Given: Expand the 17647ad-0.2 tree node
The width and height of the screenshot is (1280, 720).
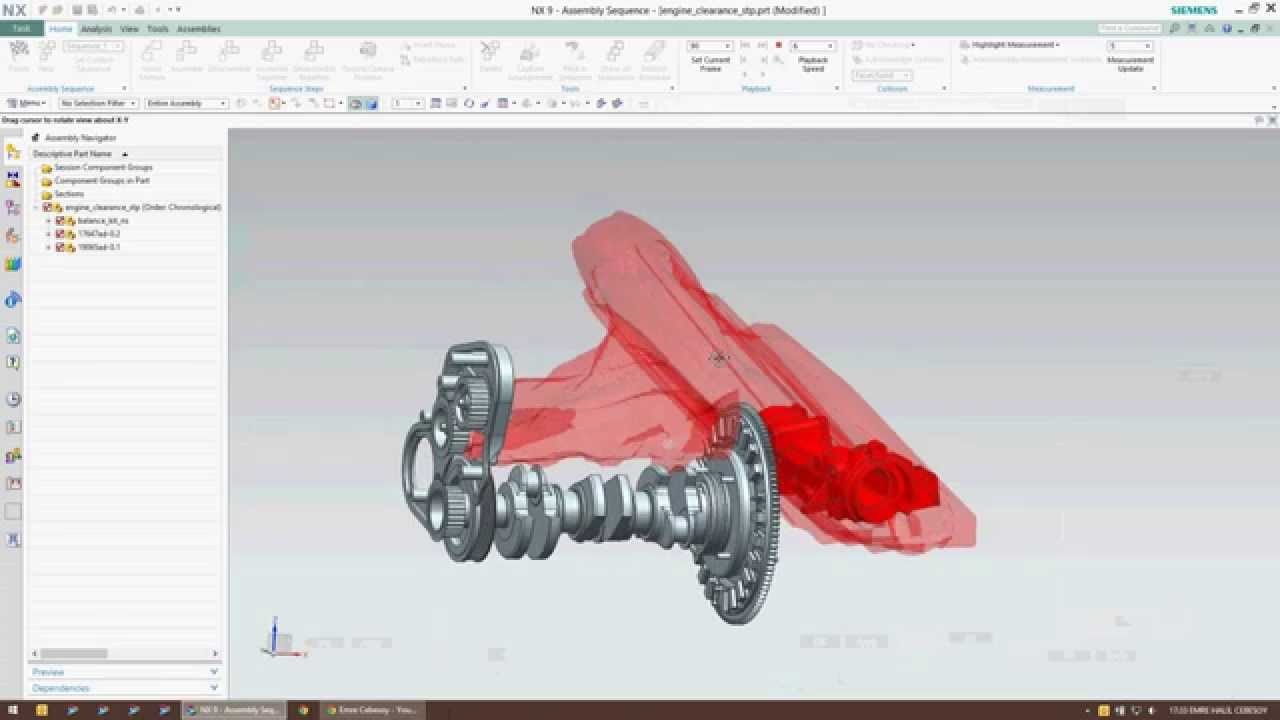Looking at the screenshot, I should click(48, 233).
